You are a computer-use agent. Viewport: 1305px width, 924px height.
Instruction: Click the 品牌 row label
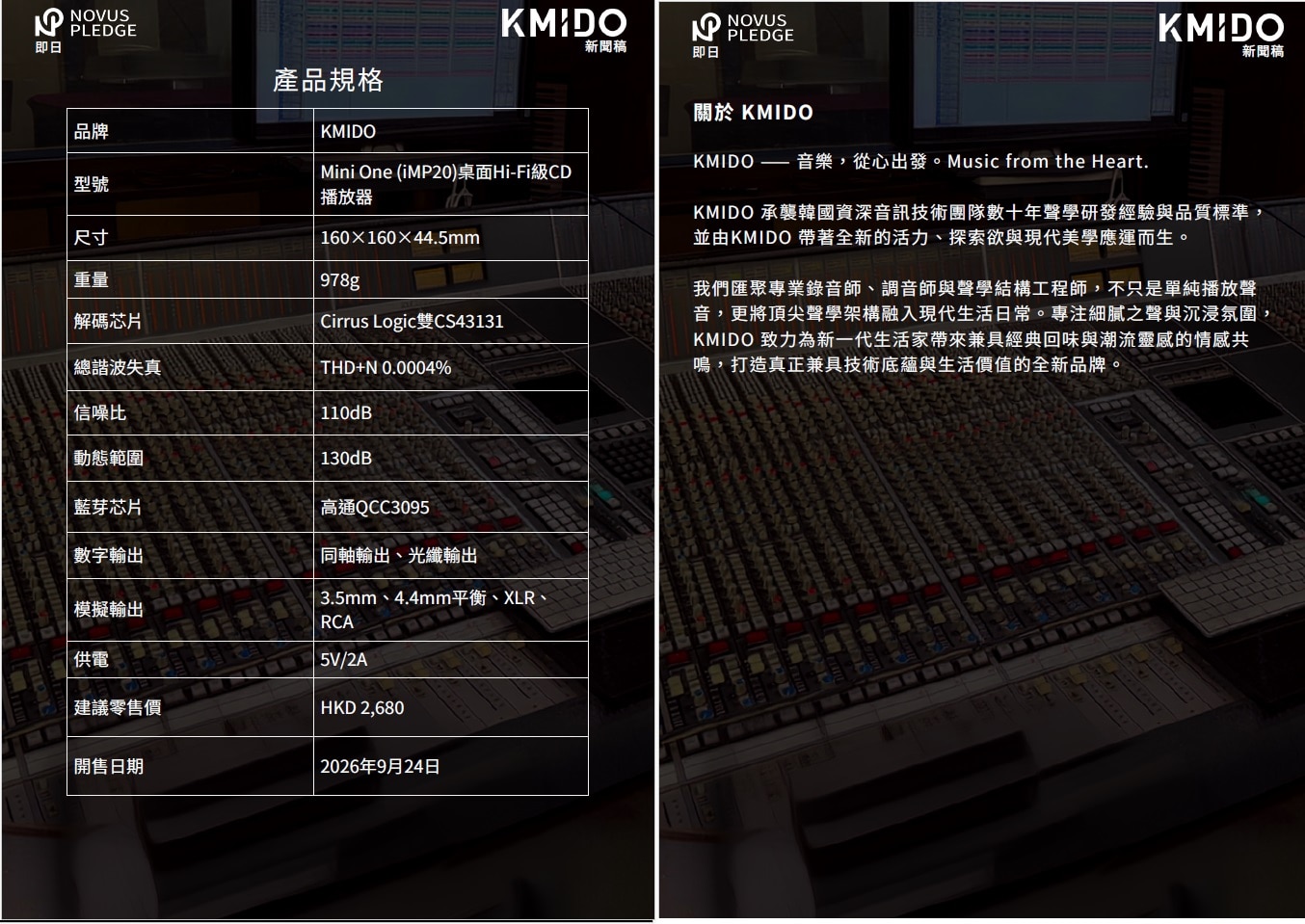[92, 131]
